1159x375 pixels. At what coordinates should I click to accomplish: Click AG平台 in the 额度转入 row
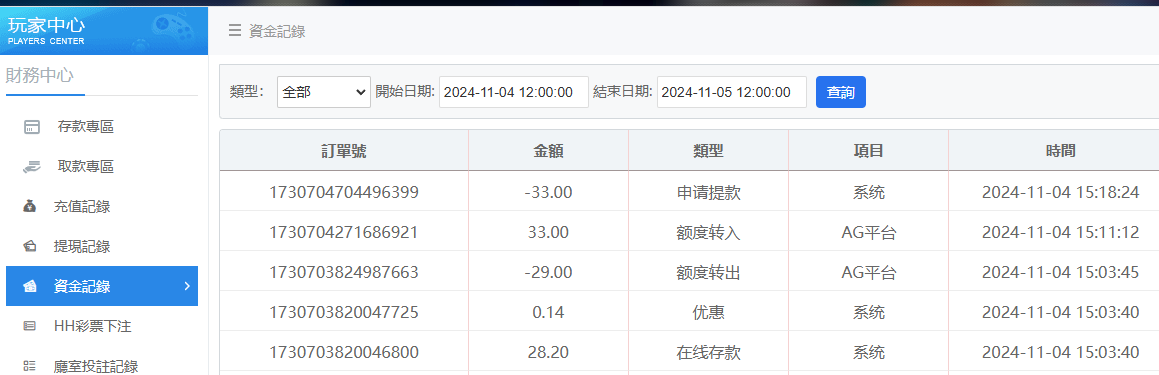(x=869, y=232)
